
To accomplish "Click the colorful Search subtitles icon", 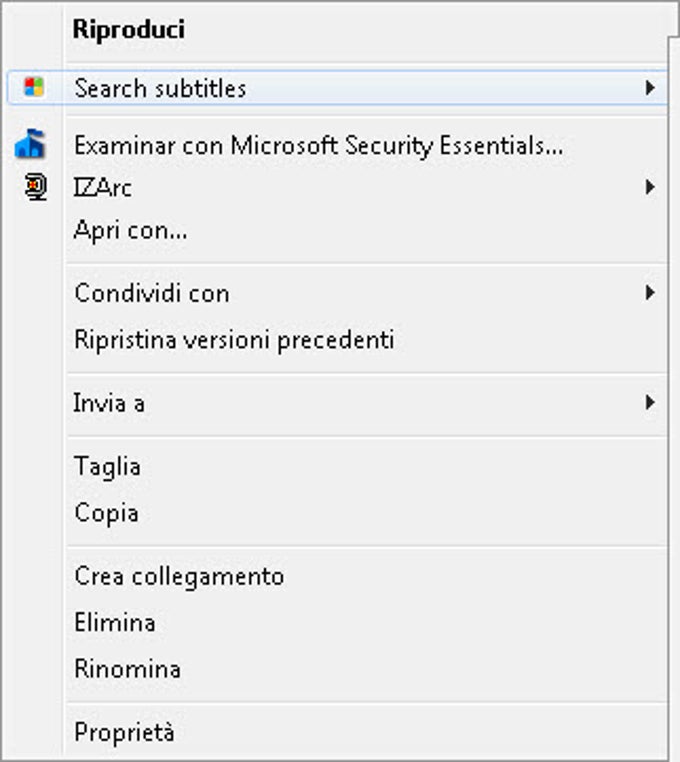I will coord(34,88).
